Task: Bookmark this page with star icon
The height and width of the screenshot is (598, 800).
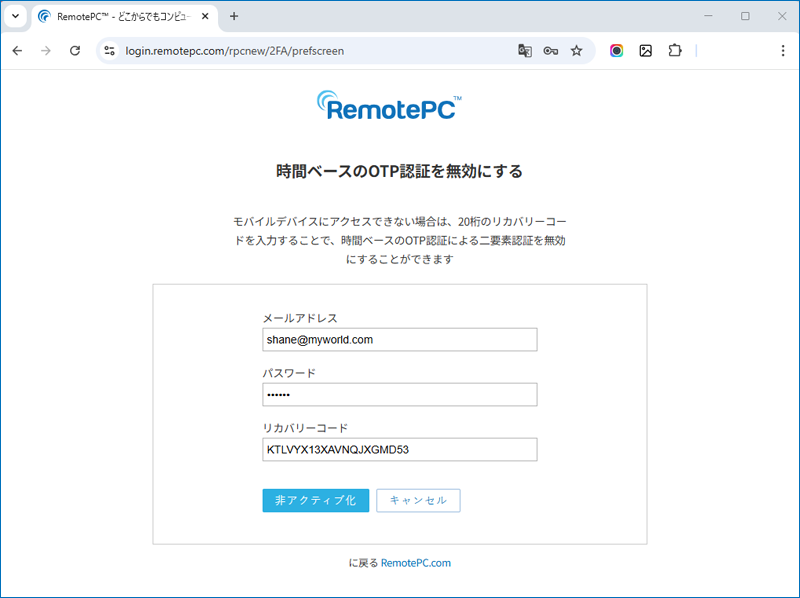Action: (x=577, y=51)
